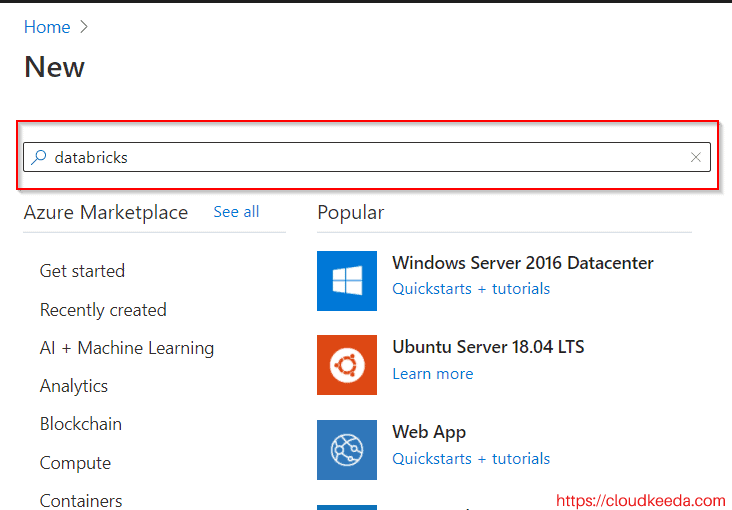The image size is (732, 510).
Task: Click Ubuntu Server Learn more link
Action: [433, 374]
